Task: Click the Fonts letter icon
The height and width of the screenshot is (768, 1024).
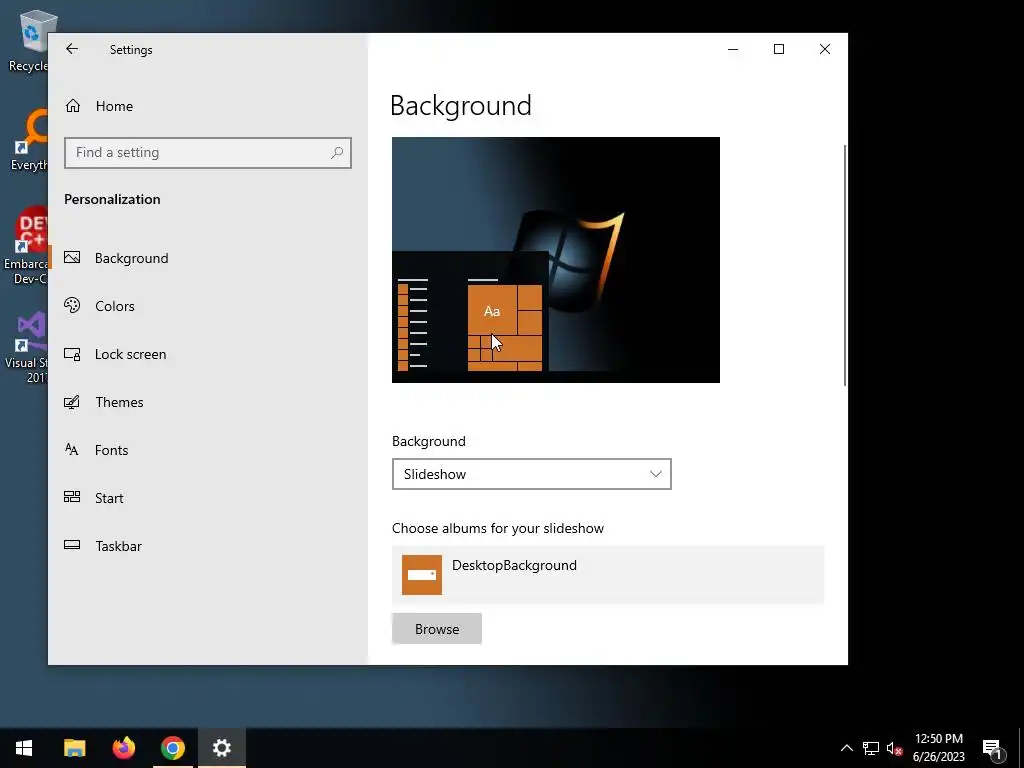Action: coord(72,449)
